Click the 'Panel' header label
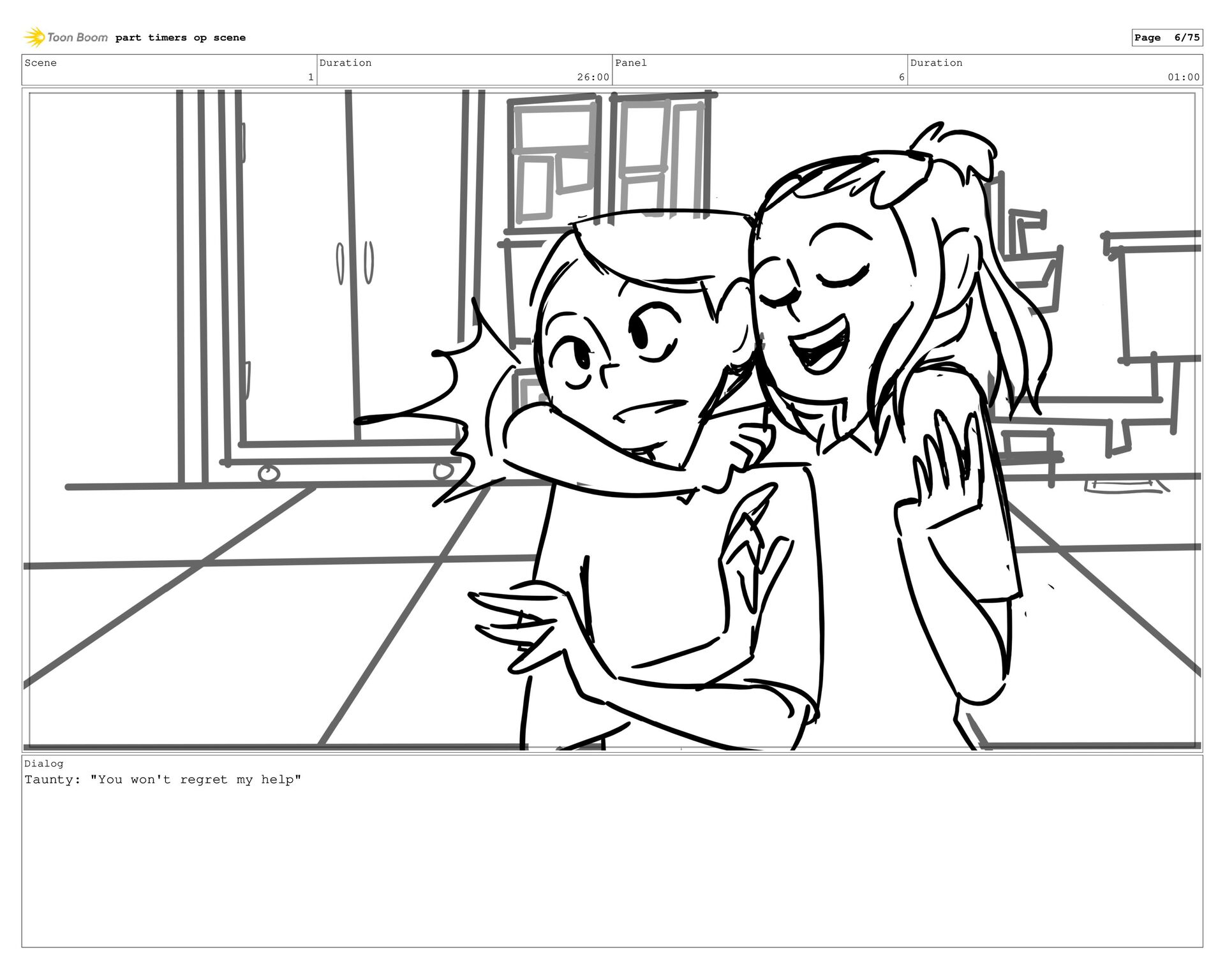This screenshot has width=1225, height=980. (631, 63)
